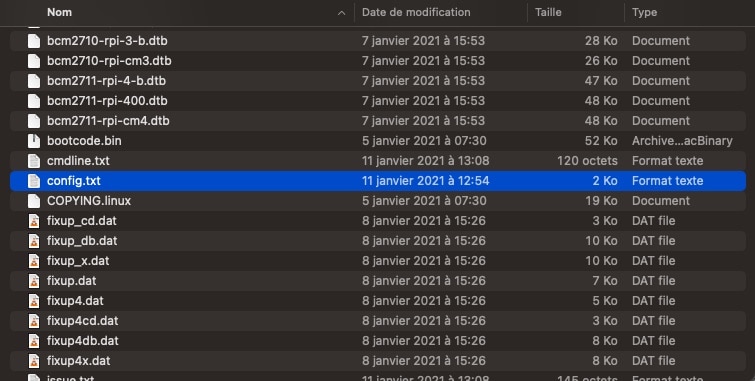
Task: Click the fixup_x.dat VLC icon
Action: 34,261
